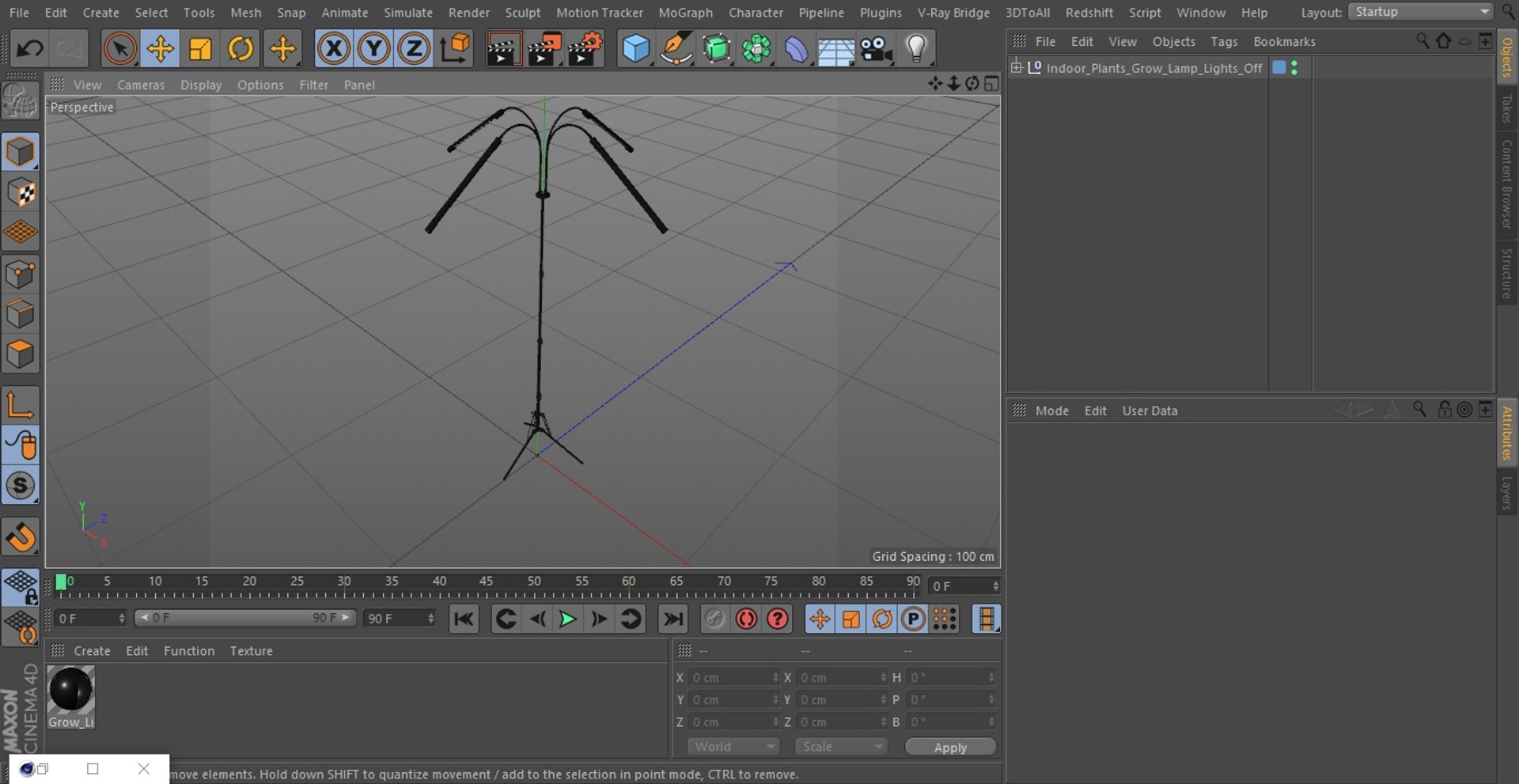Click the Undo arrow icon

point(30,49)
